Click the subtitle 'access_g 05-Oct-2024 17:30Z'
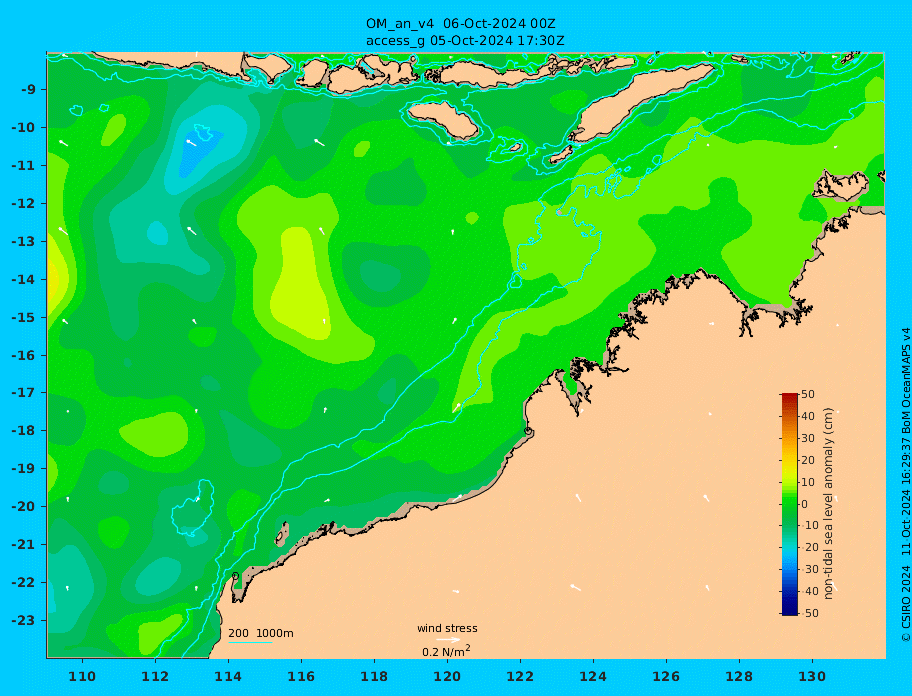Screen dimensions: 912x696 (465, 41)
